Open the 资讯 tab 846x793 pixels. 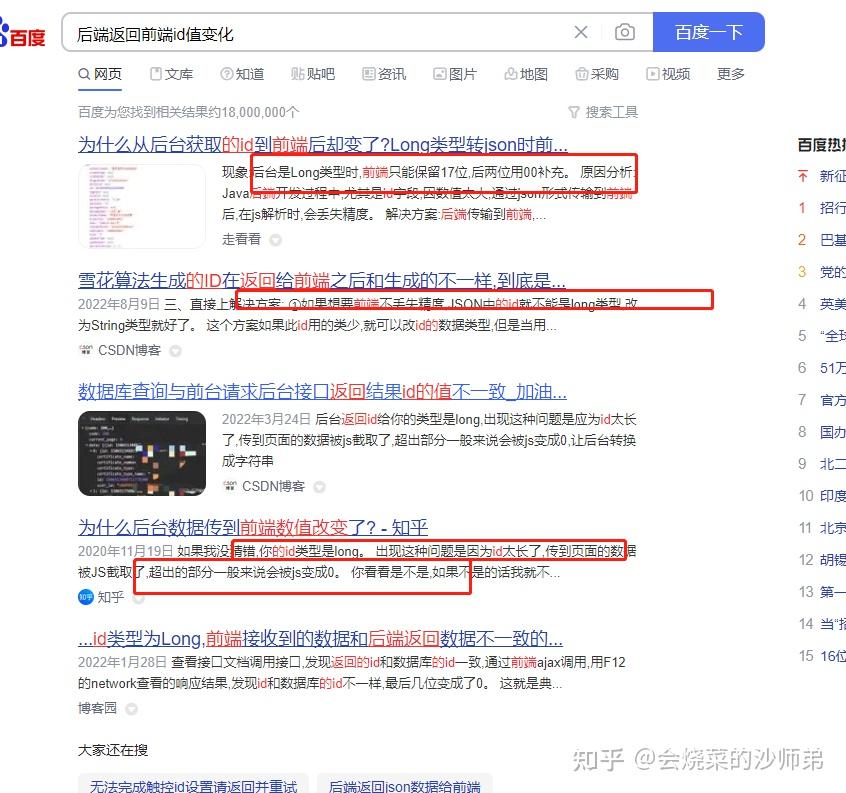(384, 74)
